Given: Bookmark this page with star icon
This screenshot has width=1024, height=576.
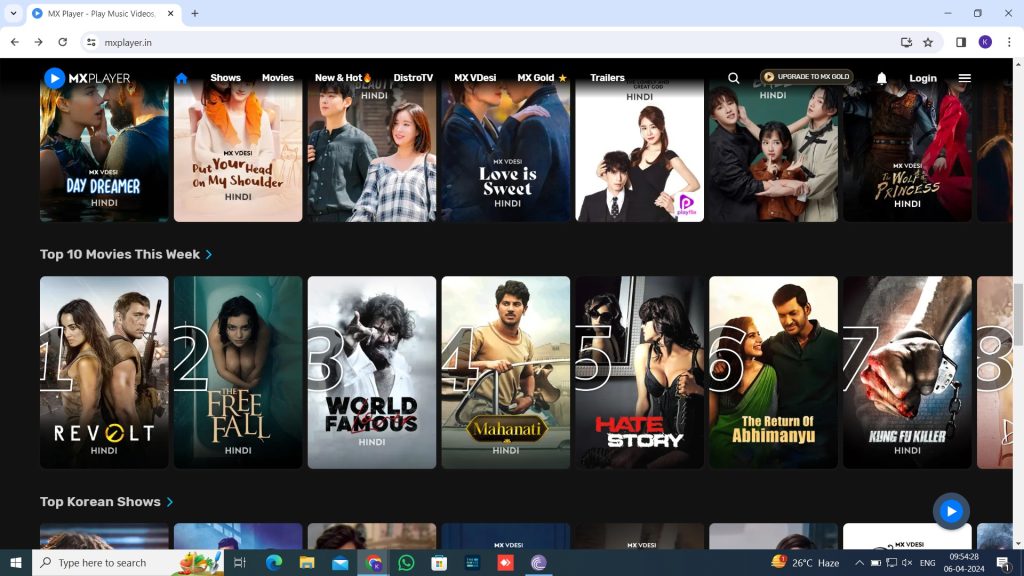Looking at the screenshot, I should click(x=928, y=42).
